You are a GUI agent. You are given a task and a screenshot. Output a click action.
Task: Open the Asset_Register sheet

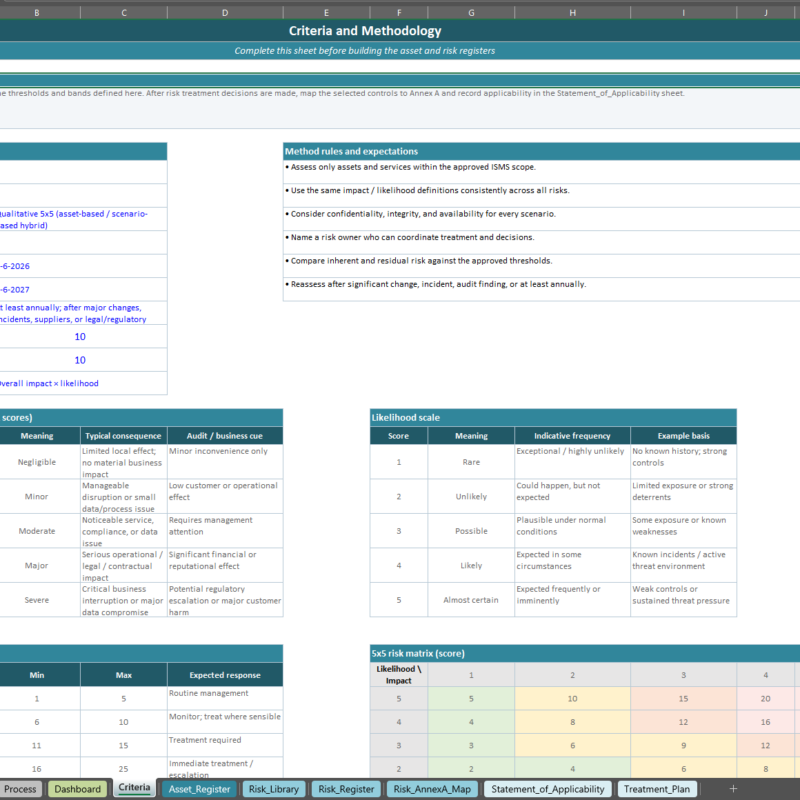(x=201, y=789)
